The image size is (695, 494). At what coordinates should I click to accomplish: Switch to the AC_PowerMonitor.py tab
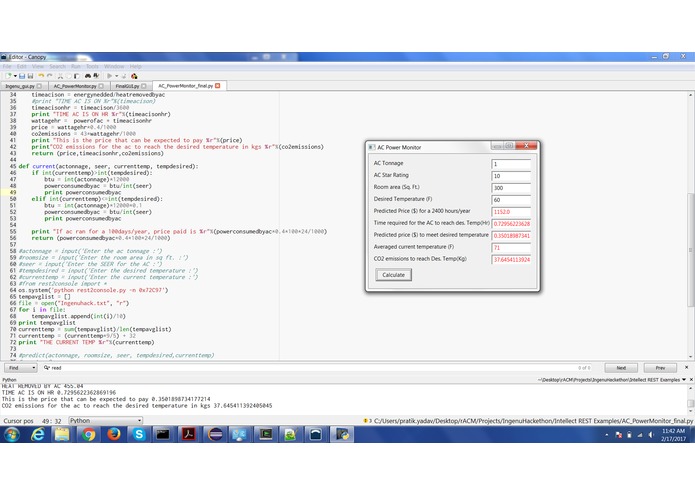pos(77,86)
